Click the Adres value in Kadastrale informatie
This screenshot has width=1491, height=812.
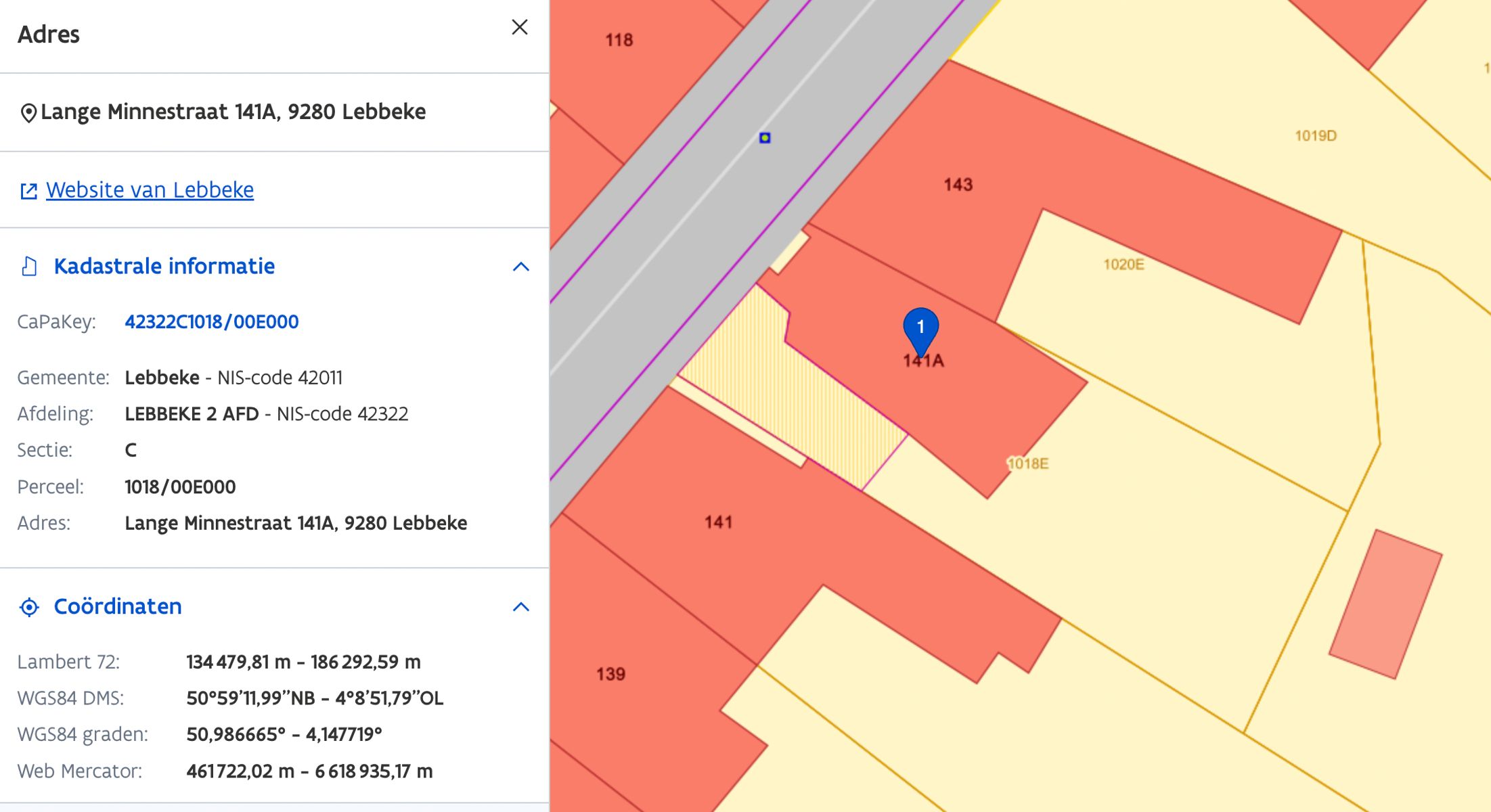296,524
